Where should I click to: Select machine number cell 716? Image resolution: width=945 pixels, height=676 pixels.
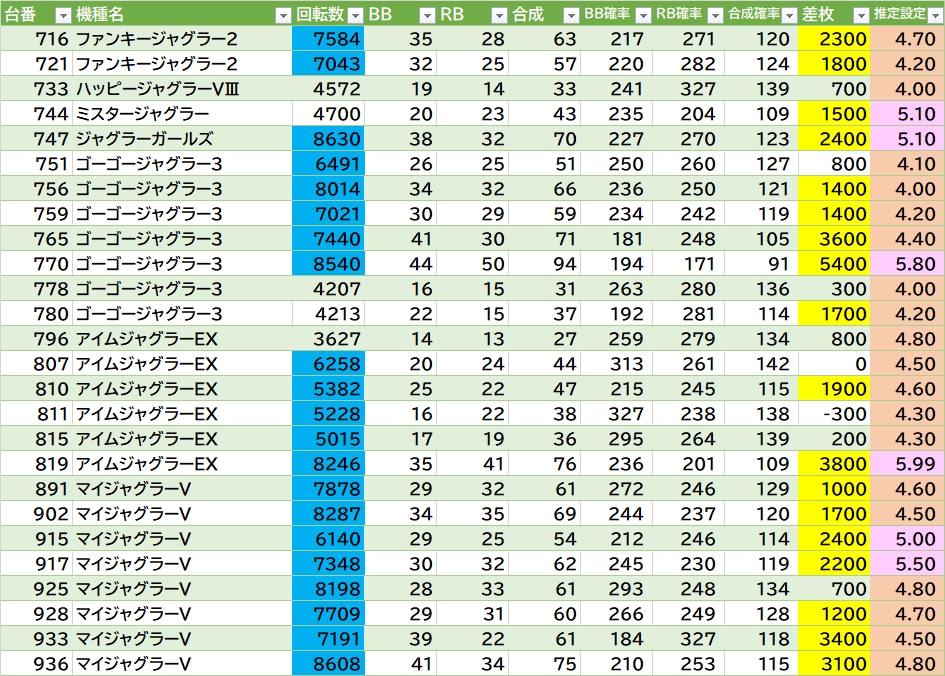pyautogui.click(x=37, y=39)
